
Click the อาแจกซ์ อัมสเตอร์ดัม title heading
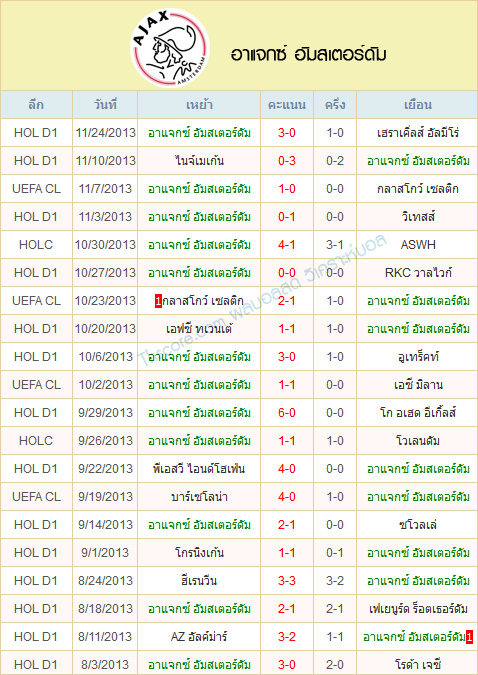tap(308, 55)
